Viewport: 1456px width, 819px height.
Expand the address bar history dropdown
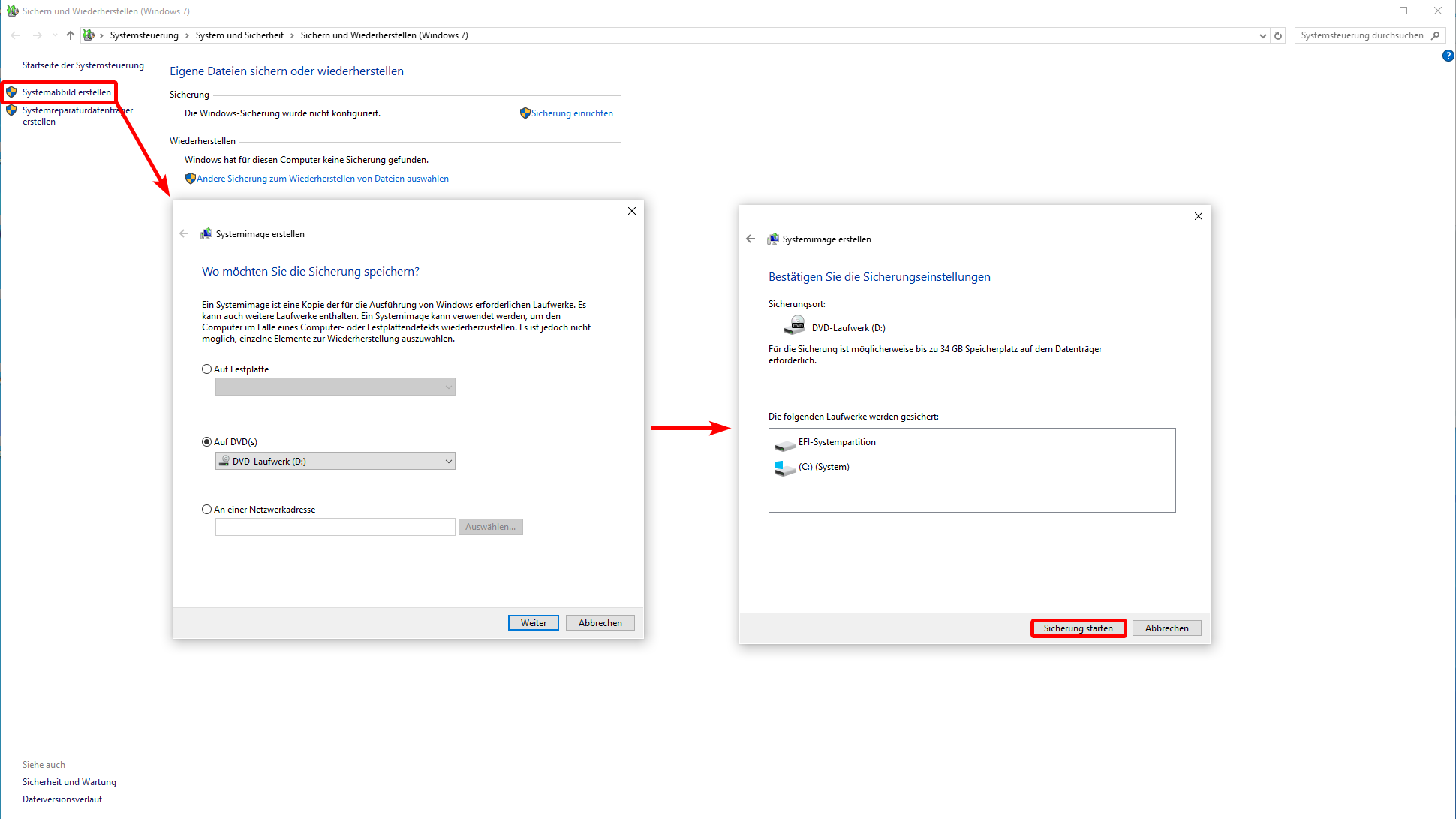[x=1262, y=35]
